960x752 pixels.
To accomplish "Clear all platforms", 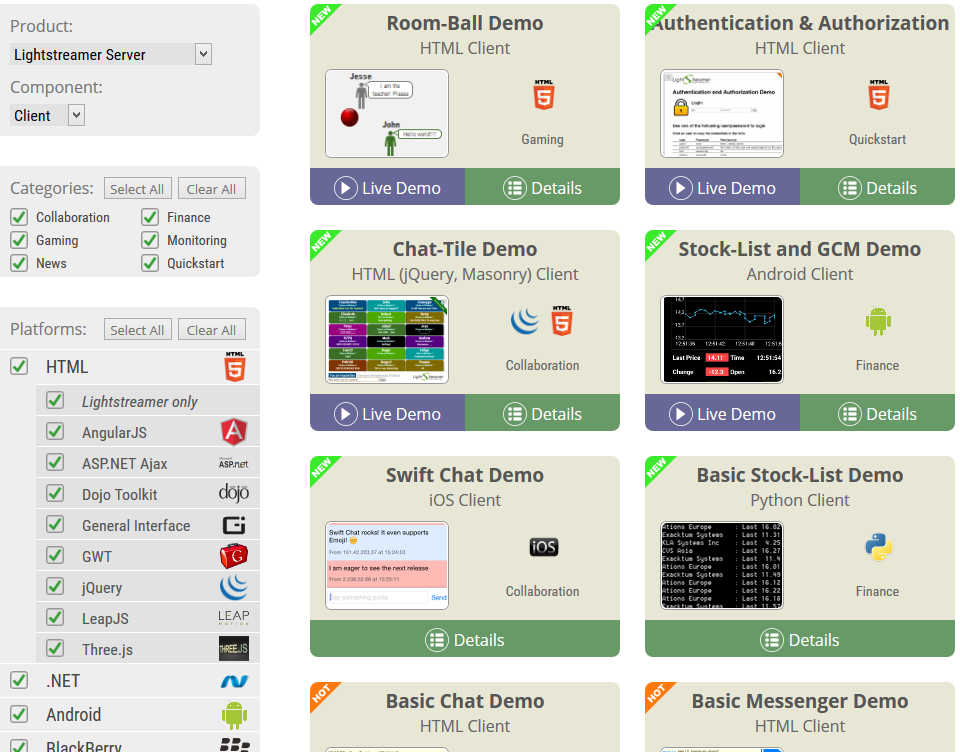I will point(211,329).
